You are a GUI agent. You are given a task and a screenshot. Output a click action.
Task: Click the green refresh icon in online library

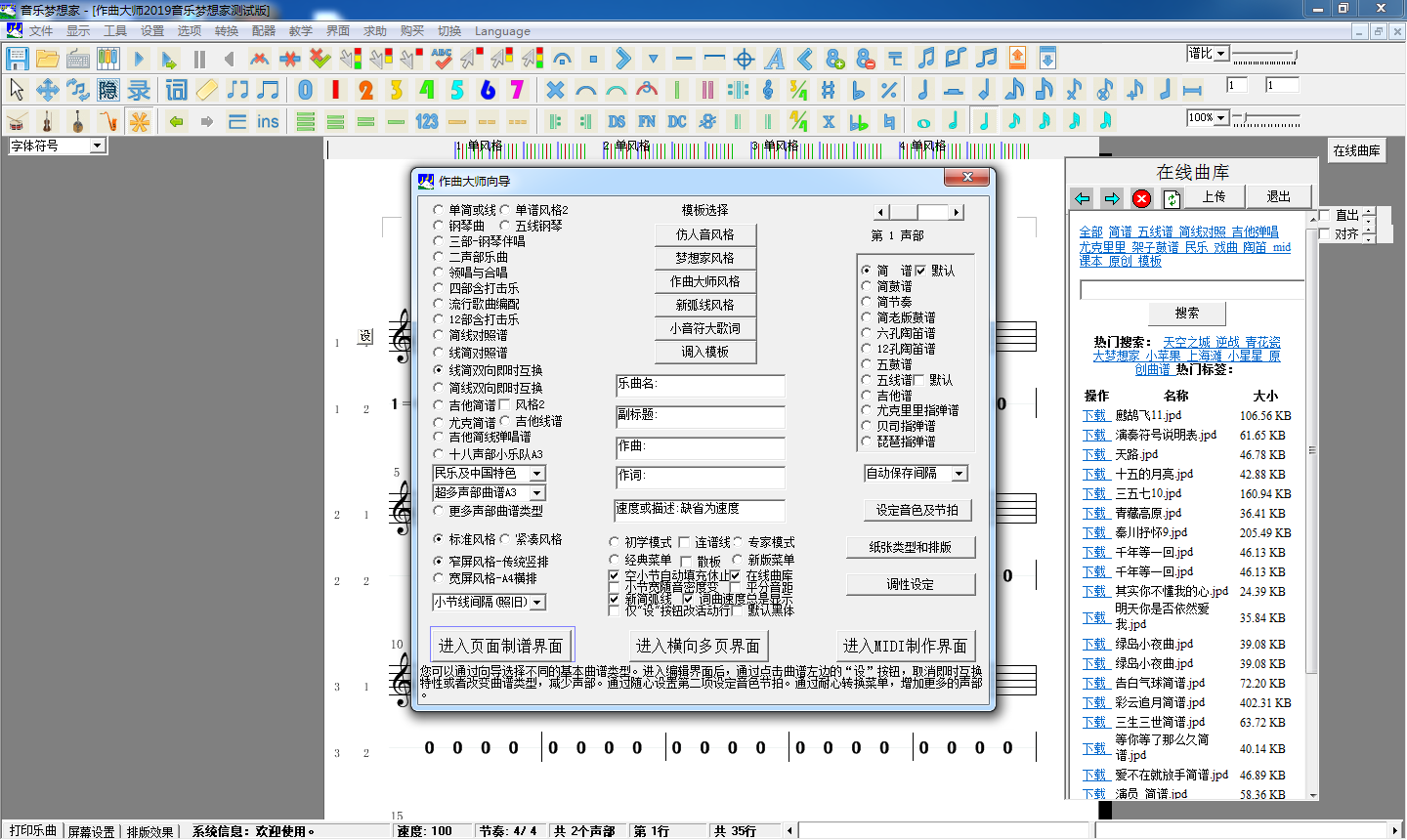[x=1172, y=198]
